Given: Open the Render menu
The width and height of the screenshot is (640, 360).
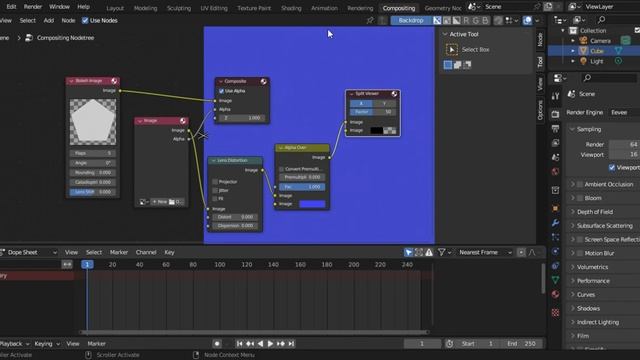Looking at the screenshot, I should click(33, 7).
